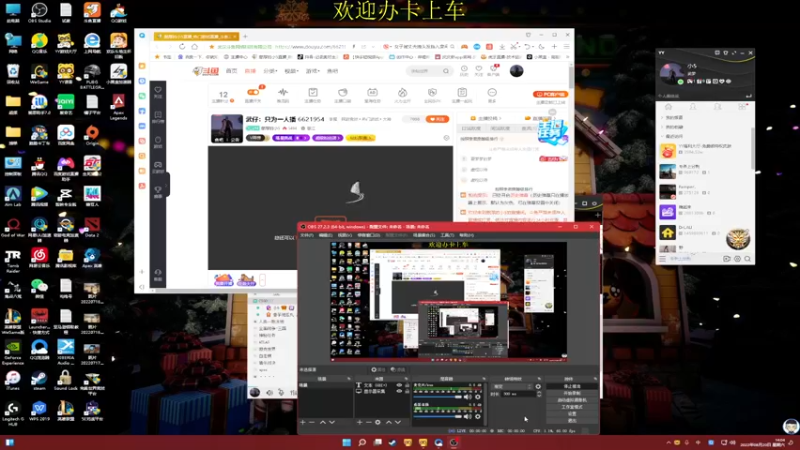Open the transition type dropdown in OBS
This screenshot has height=450, width=800.
click(x=512, y=386)
